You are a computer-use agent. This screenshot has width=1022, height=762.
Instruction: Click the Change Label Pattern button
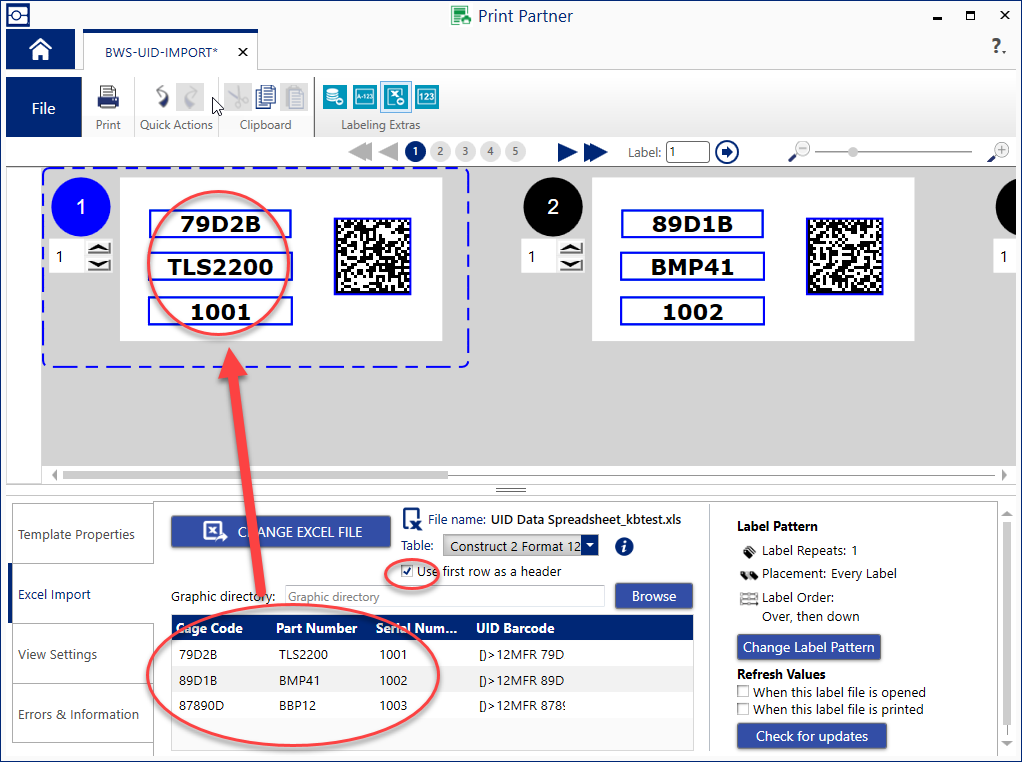pos(808,647)
